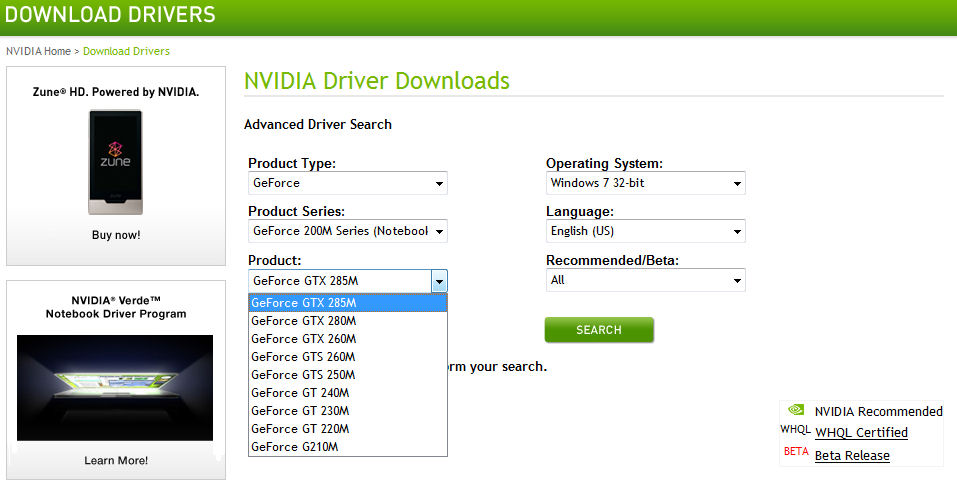The height and width of the screenshot is (489, 957).
Task: Click the red BETA badge icon
Action: tap(796, 452)
